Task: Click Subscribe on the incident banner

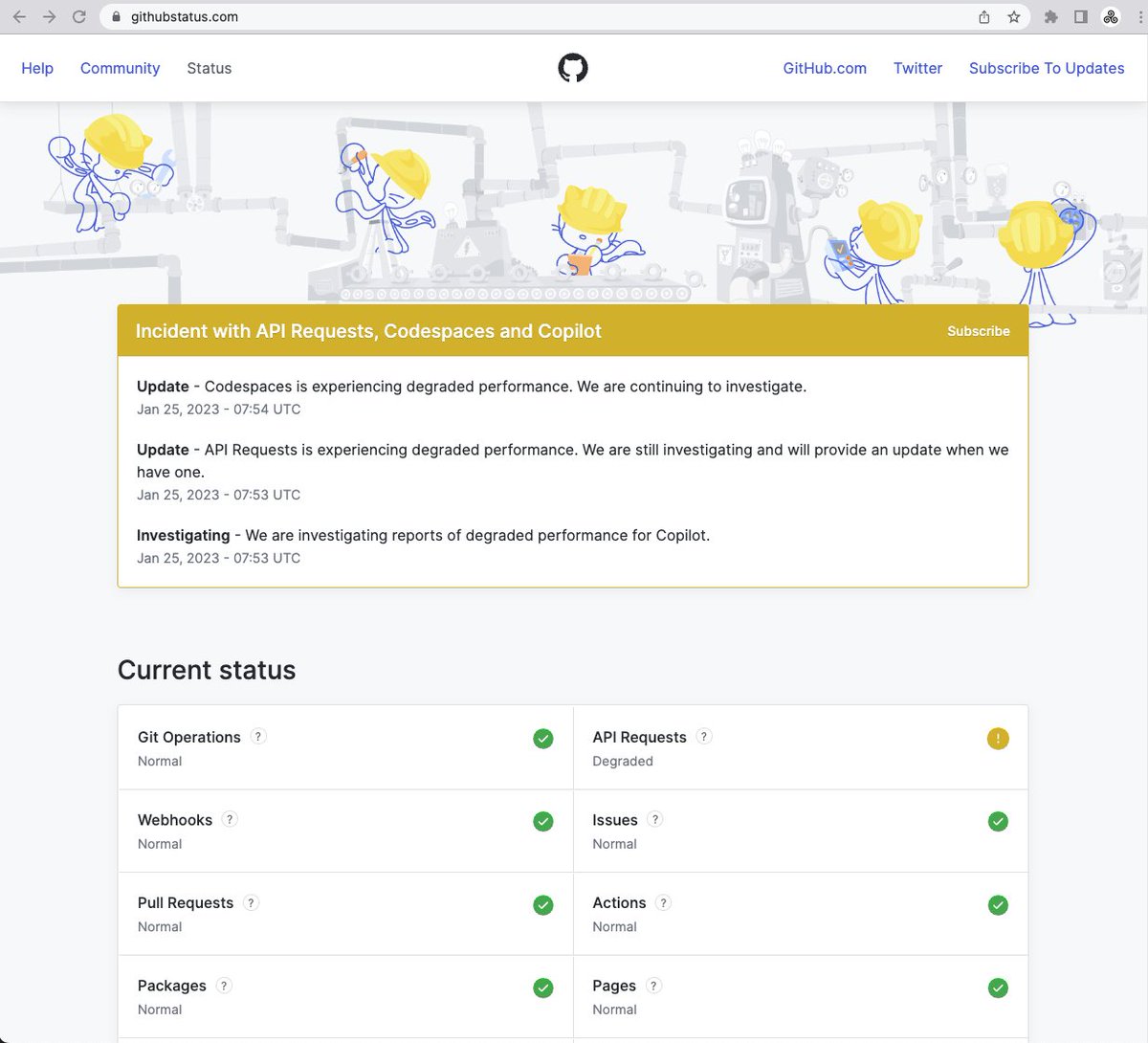Action: (979, 331)
